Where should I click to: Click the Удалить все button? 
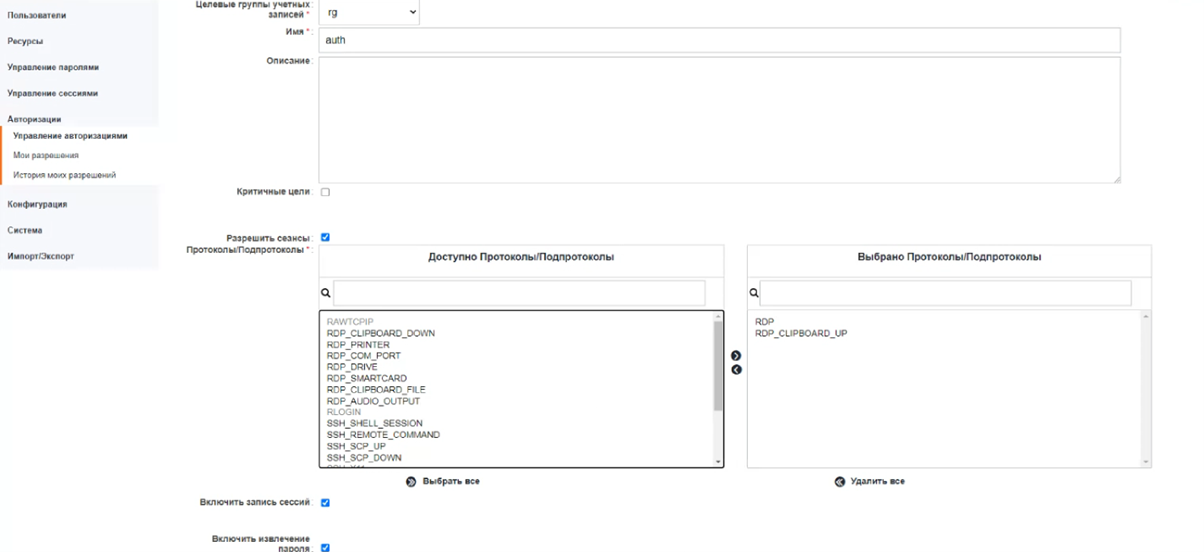pyautogui.click(x=878, y=481)
